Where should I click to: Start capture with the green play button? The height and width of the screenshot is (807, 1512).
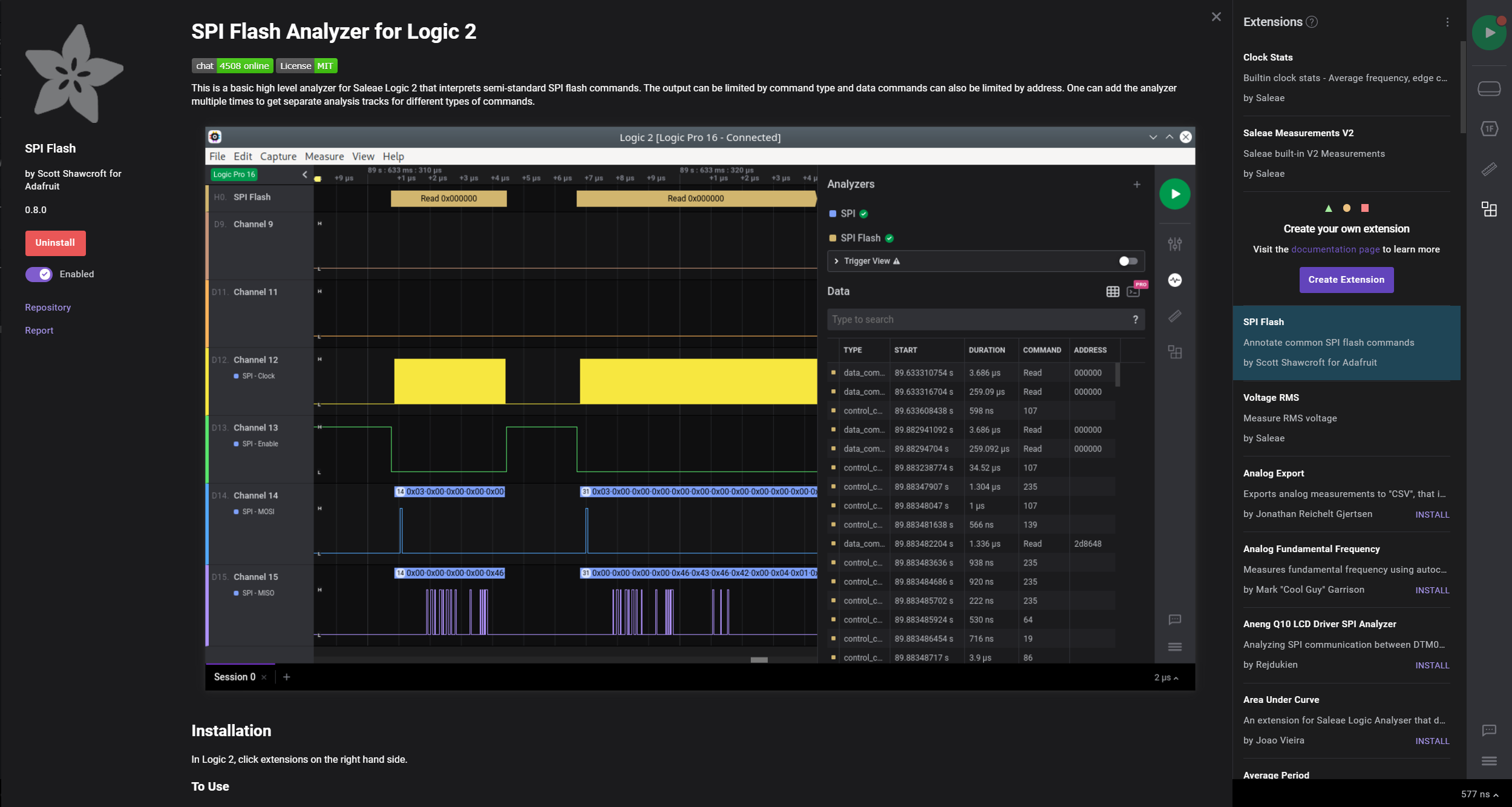coord(1489,33)
